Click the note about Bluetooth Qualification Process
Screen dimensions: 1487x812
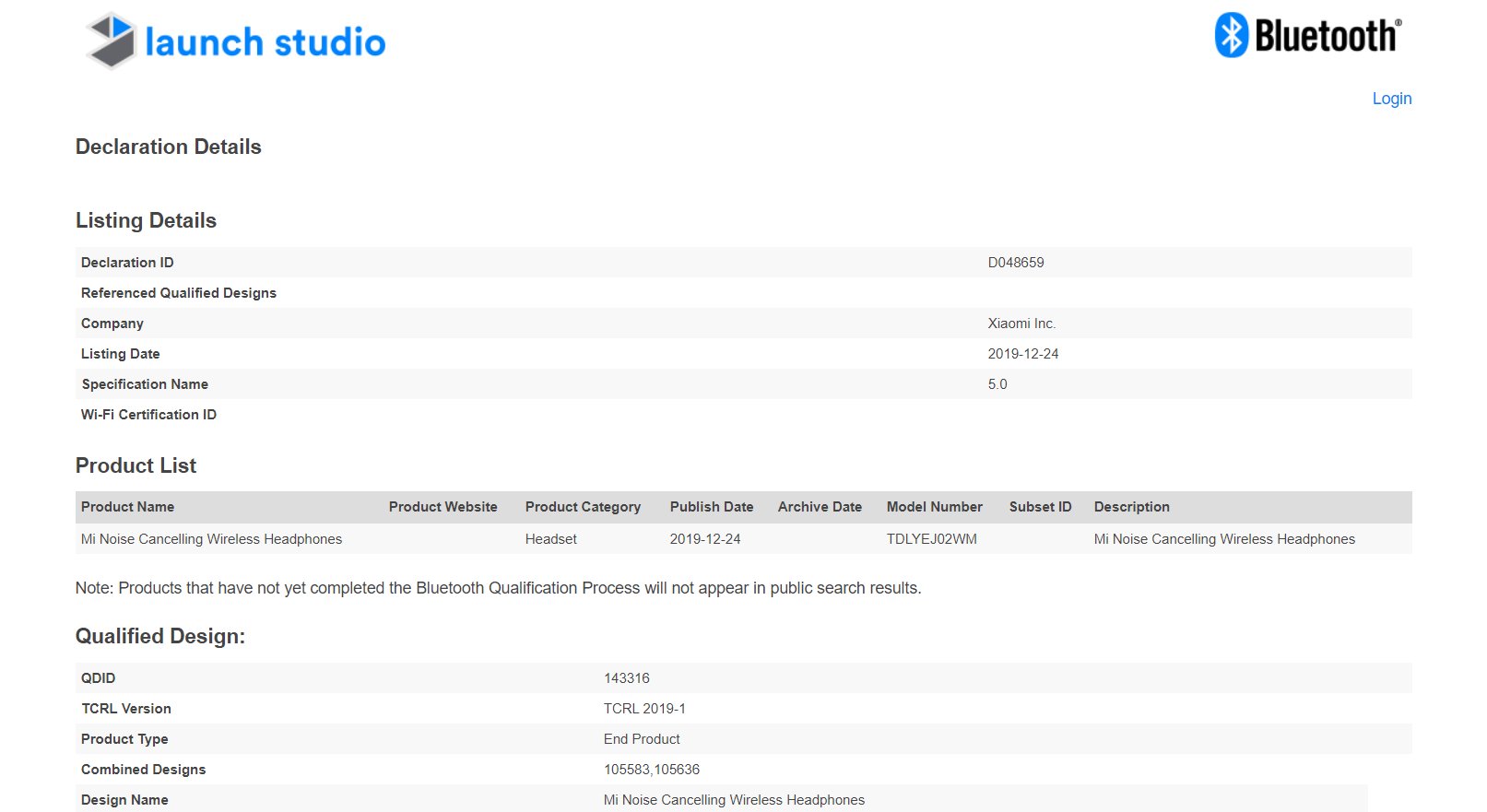(x=499, y=588)
